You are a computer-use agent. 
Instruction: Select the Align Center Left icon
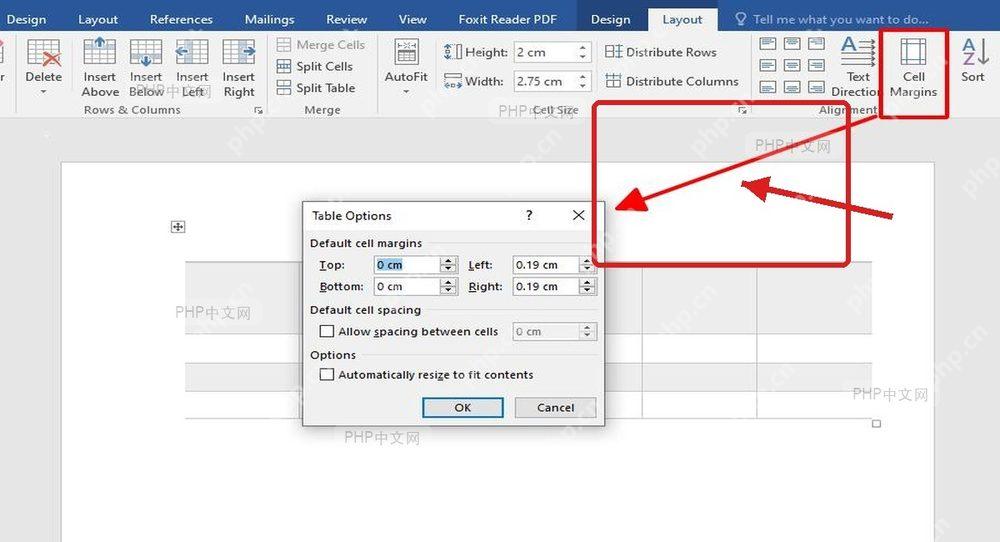(768, 65)
